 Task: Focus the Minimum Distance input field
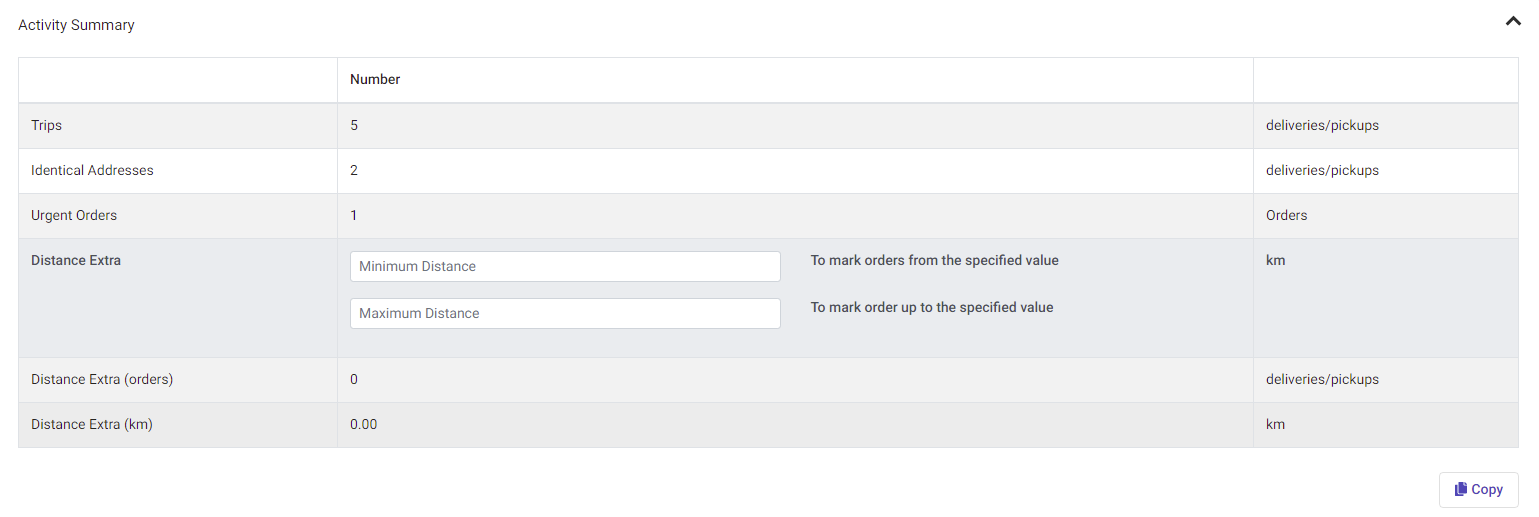[x=565, y=266]
